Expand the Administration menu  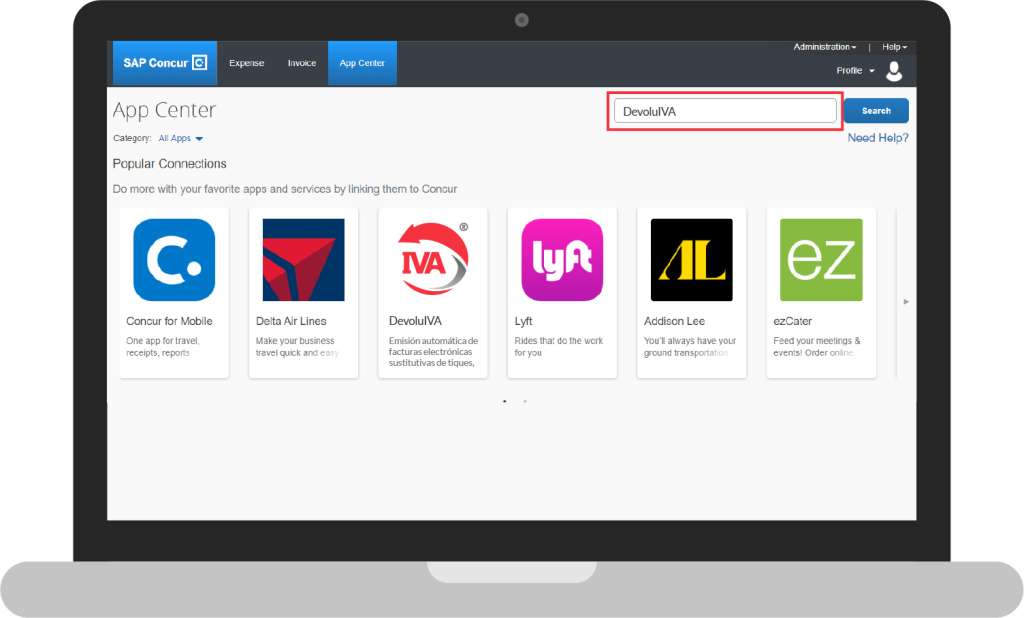[x=824, y=47]
